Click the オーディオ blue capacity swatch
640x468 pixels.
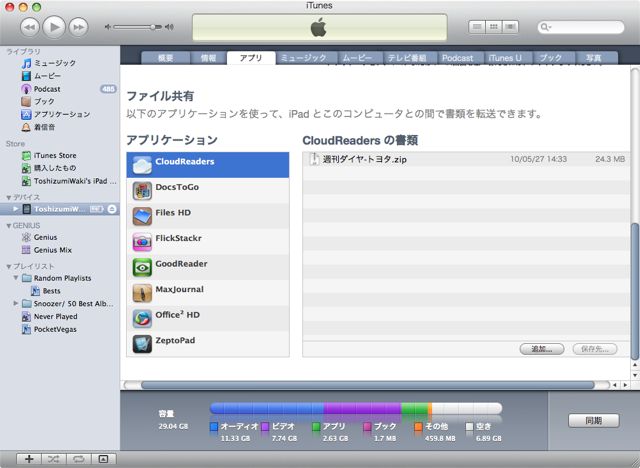[x=213, y=427]
